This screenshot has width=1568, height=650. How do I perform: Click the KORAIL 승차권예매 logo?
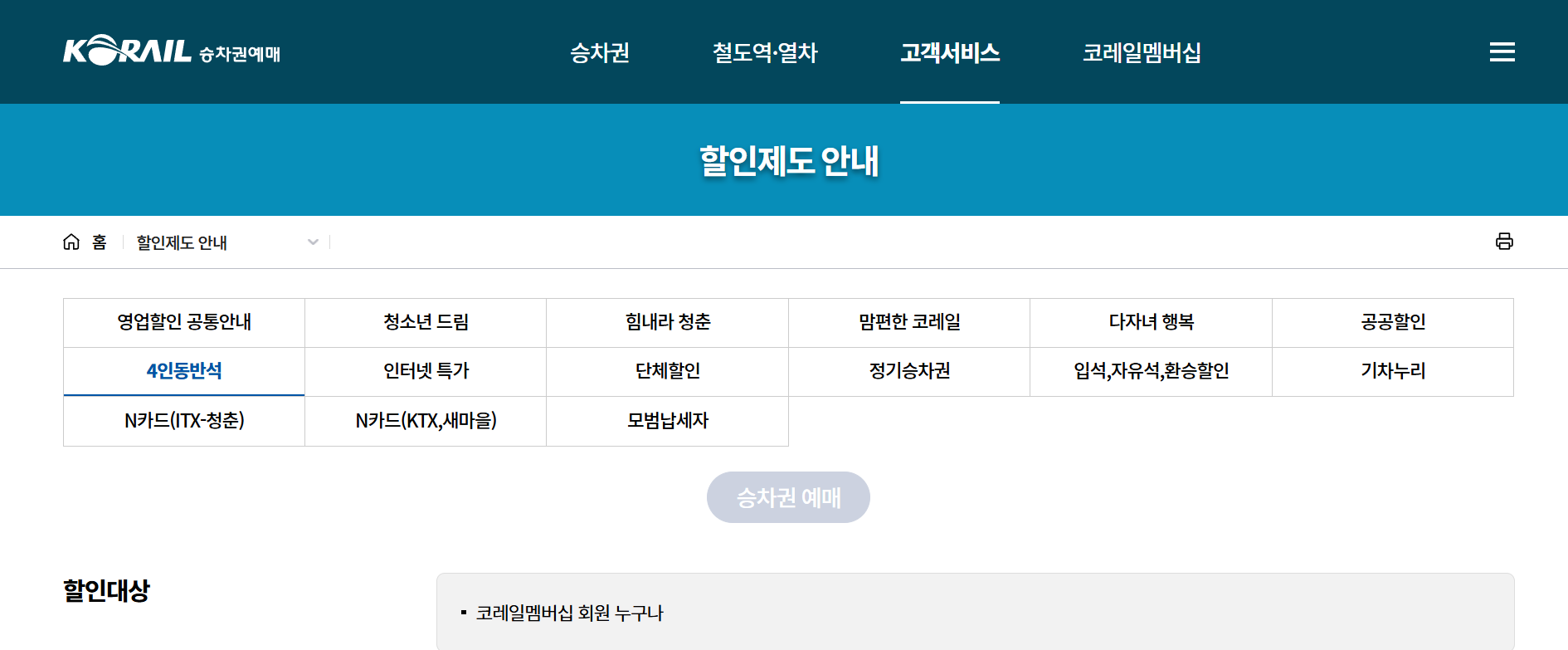click(x=172, y=51)
